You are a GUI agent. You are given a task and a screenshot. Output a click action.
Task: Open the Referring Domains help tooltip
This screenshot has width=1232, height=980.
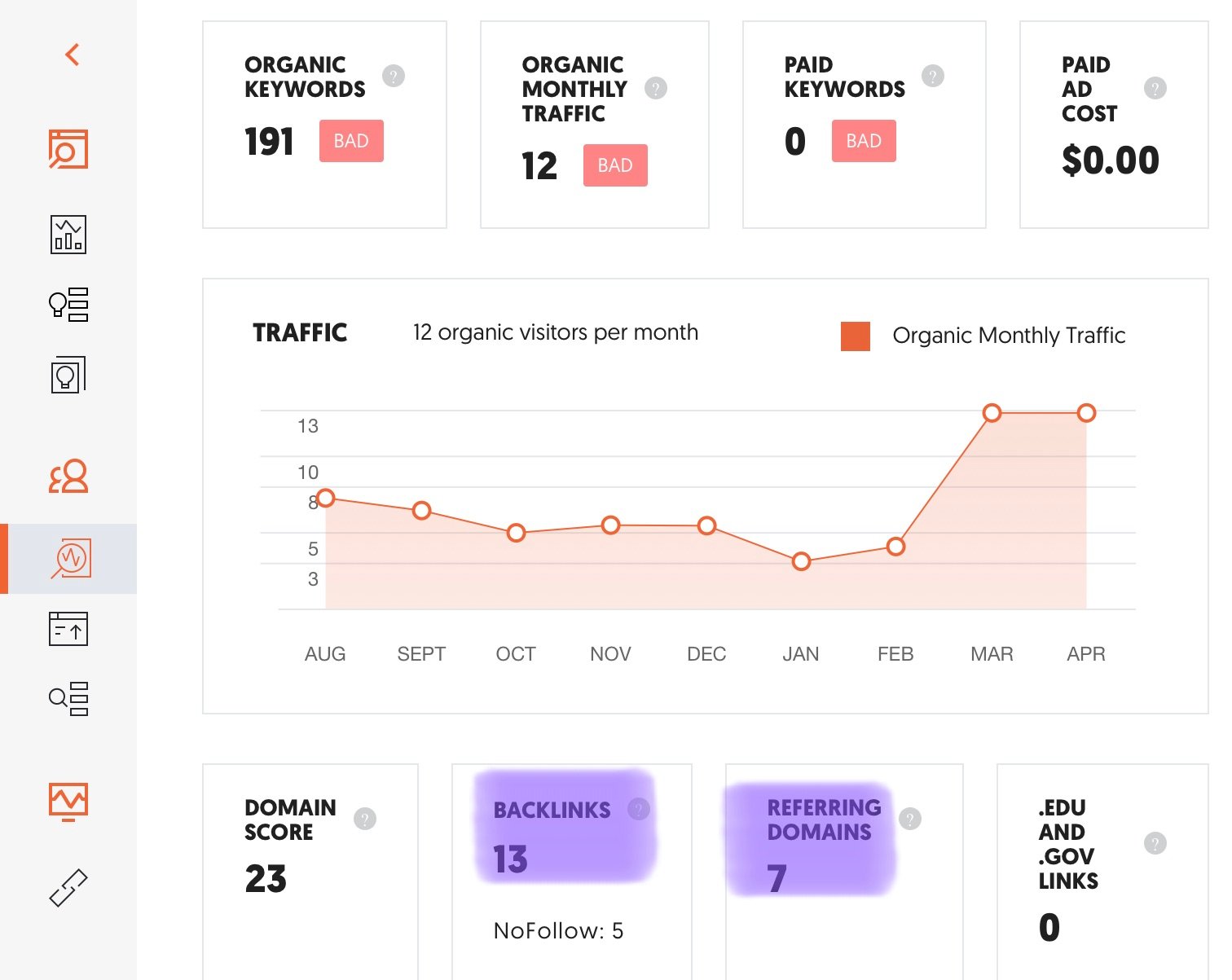910,817
